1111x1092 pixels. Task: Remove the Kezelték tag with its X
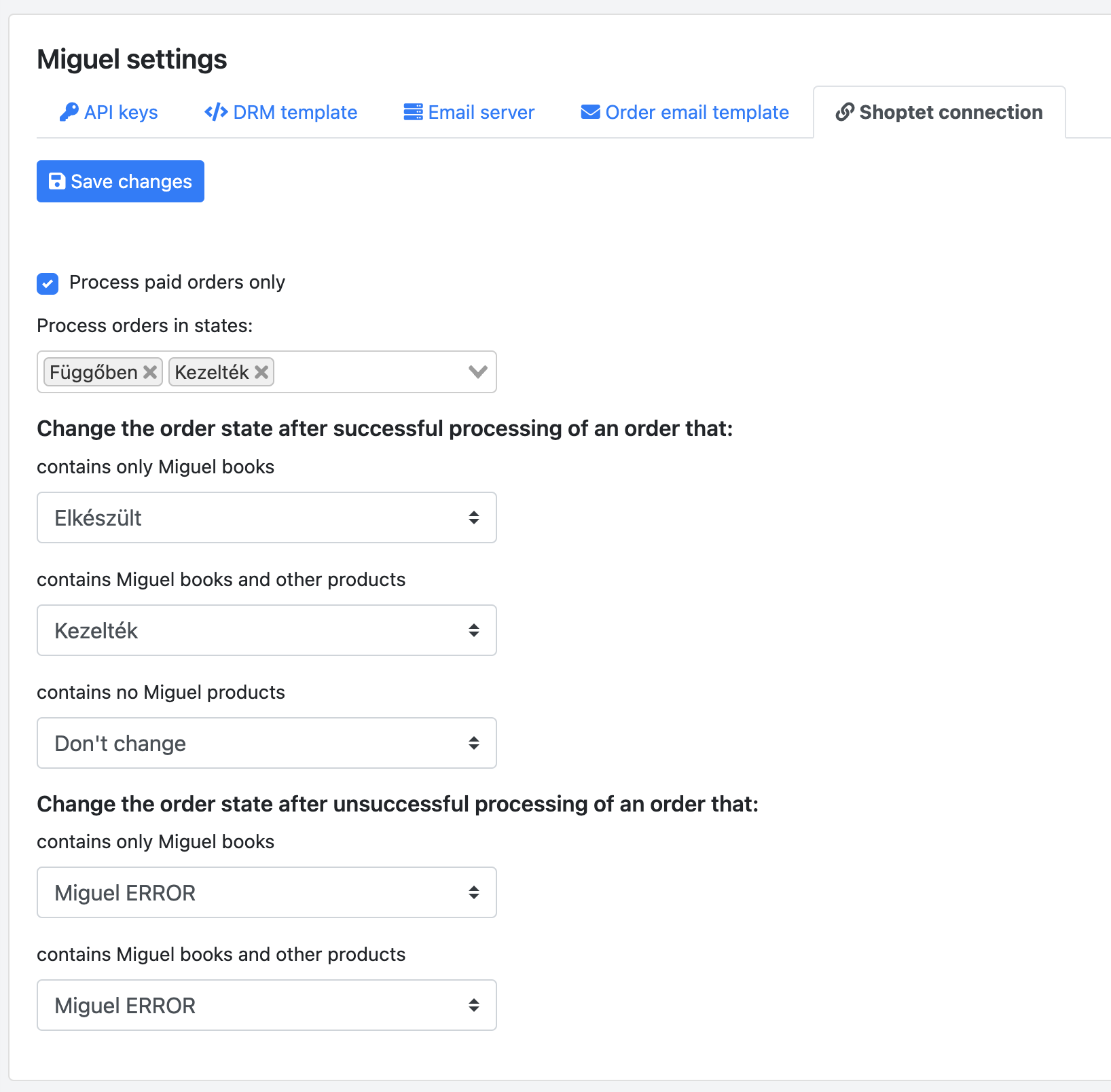(261, 372)
